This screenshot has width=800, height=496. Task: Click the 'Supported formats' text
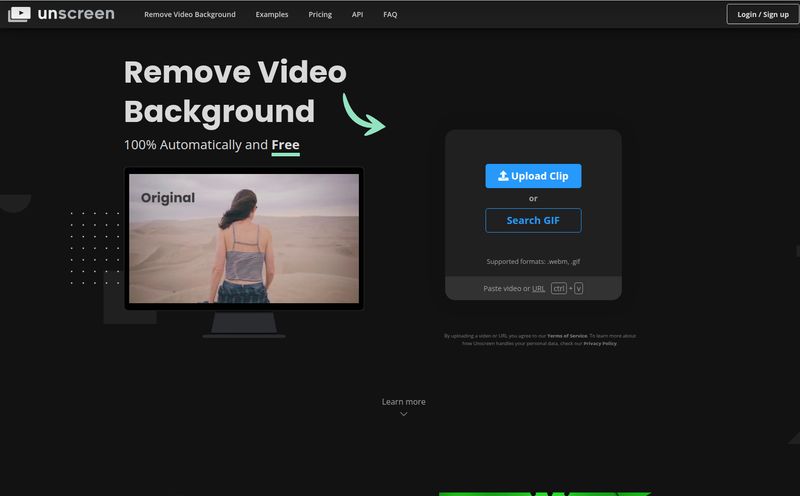point(533,261)
